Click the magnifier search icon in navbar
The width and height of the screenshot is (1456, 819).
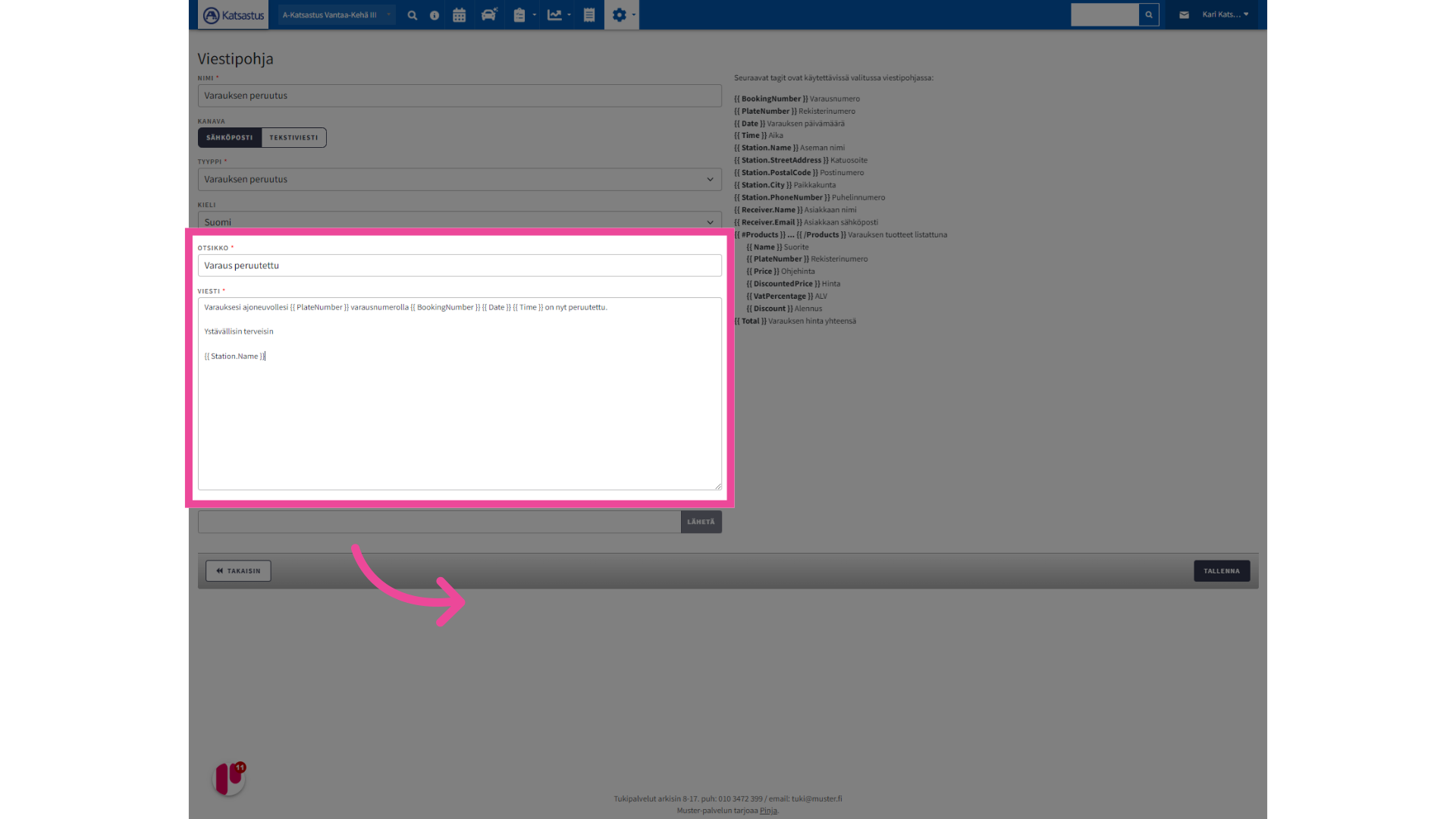pos(412,15)
